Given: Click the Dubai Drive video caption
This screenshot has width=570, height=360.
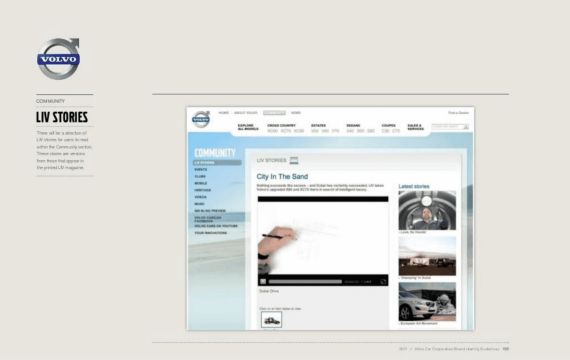Looking at the screenshot, I should pyautogui.click(x=269, y=291).
